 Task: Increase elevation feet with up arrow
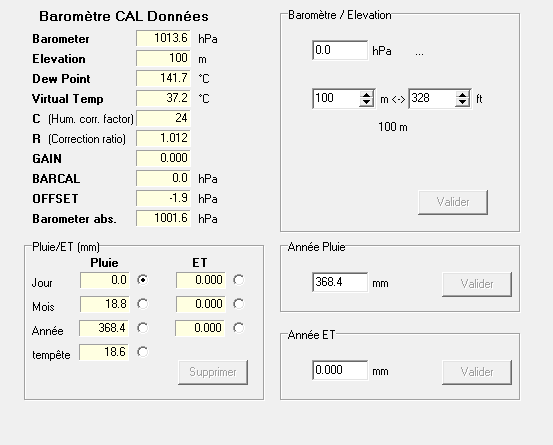click(462, 95)
